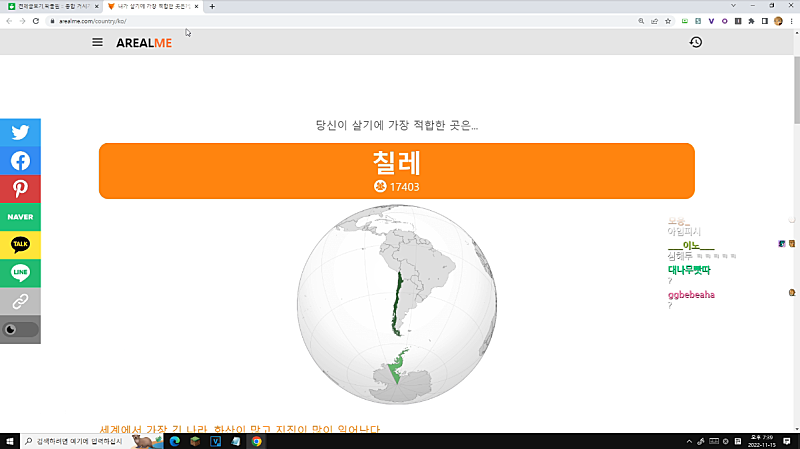Launch Microsoft Edge from taskbar
Image resolution: width=800 pixels, height=449 pixels.
tap(174, 441)
